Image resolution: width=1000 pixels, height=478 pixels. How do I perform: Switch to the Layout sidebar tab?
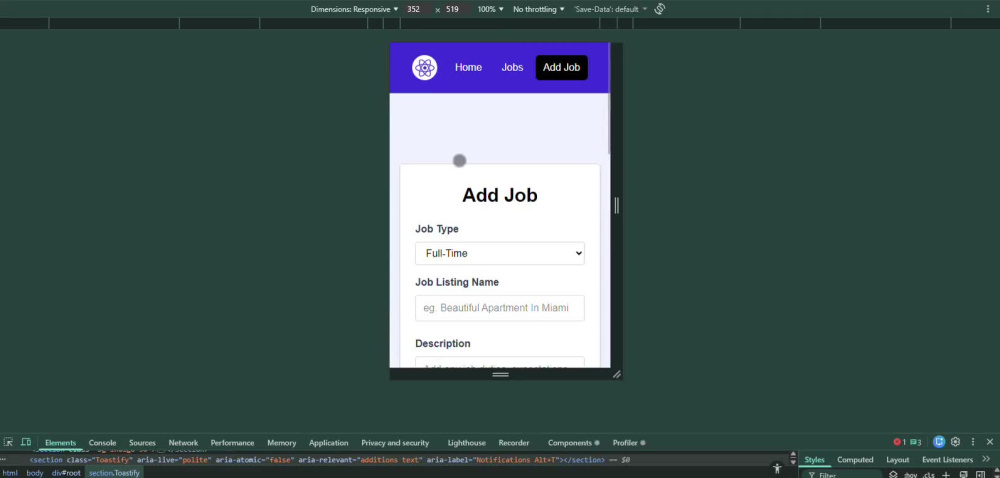[x=897, y=460]
